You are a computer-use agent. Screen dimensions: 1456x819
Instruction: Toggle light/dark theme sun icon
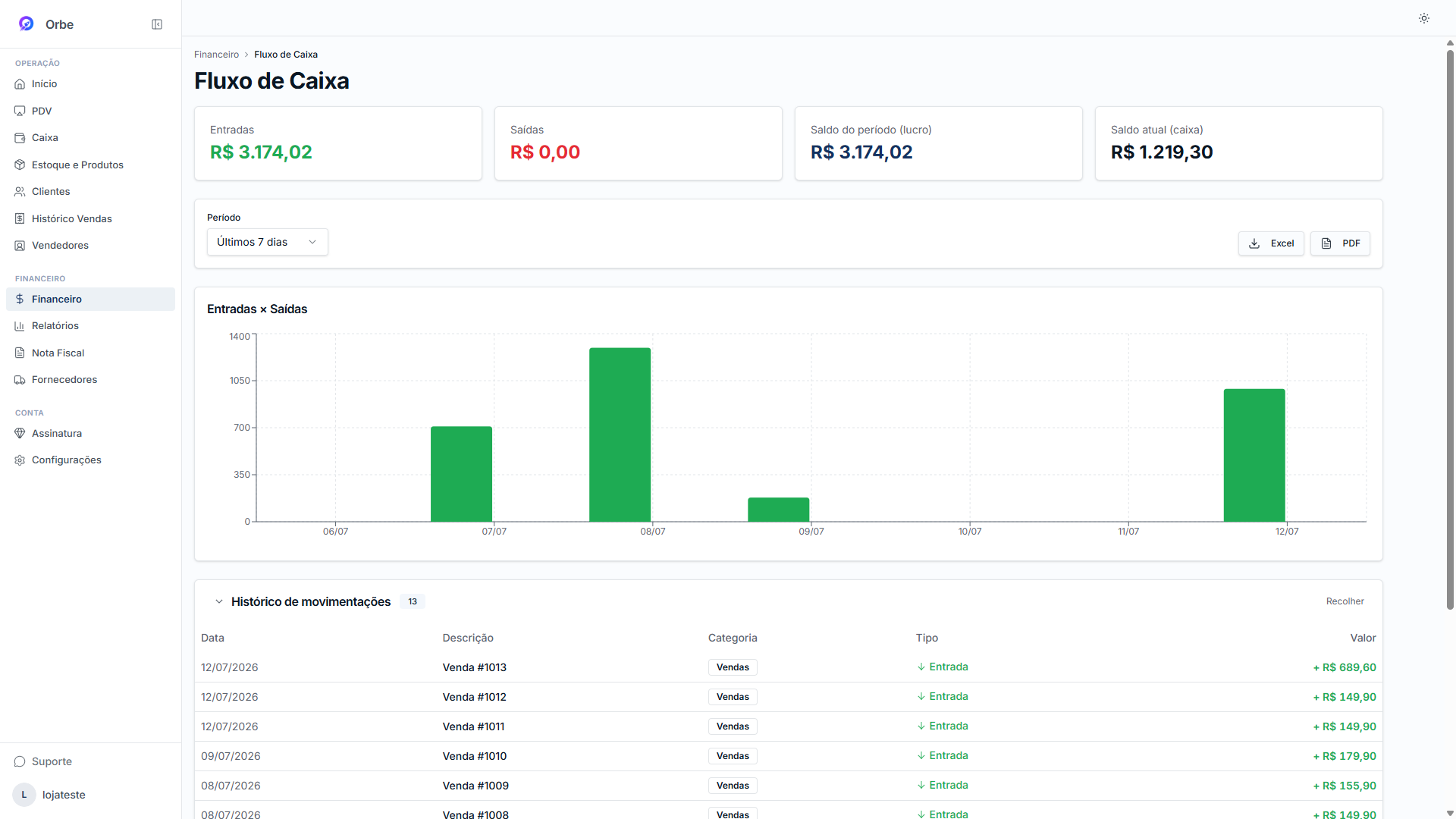tap(1424, 18)
